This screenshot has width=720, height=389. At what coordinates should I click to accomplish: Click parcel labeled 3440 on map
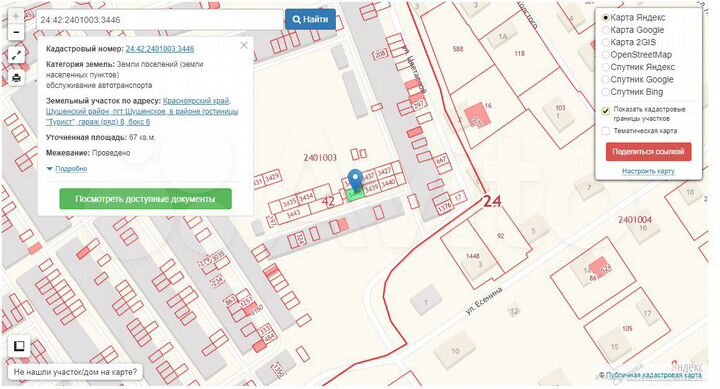tap(388, 183)
